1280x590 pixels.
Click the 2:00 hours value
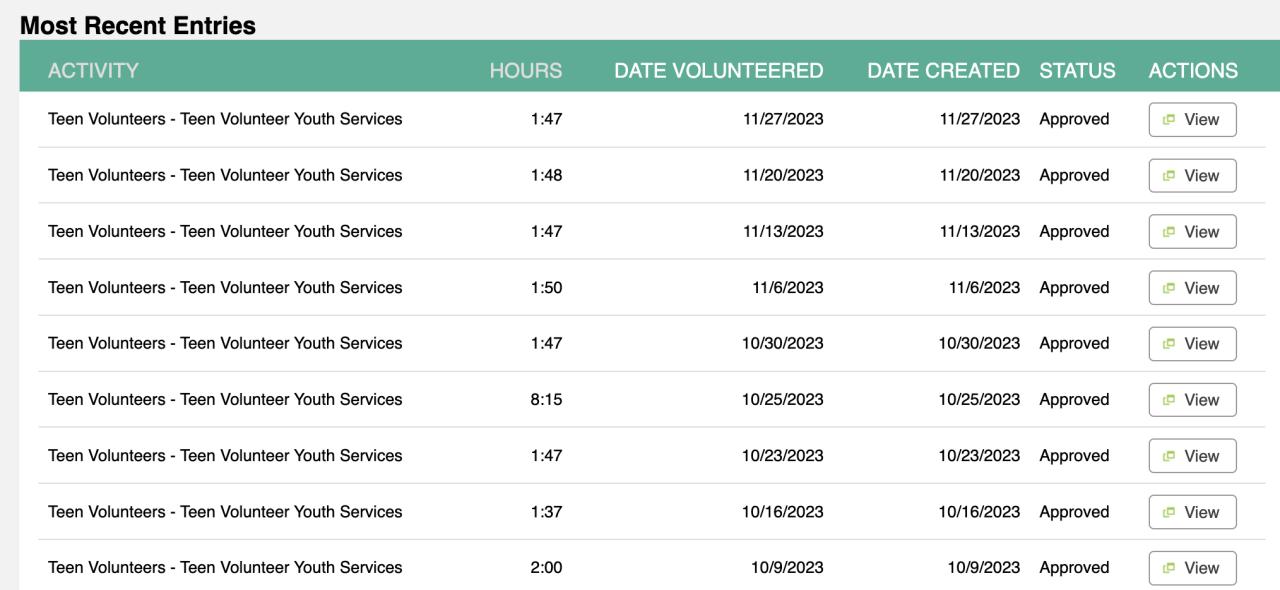[x=546, y=568]
